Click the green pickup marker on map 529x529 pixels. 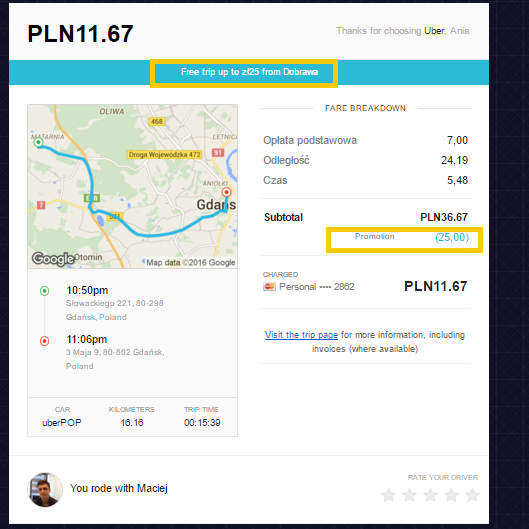38,142
